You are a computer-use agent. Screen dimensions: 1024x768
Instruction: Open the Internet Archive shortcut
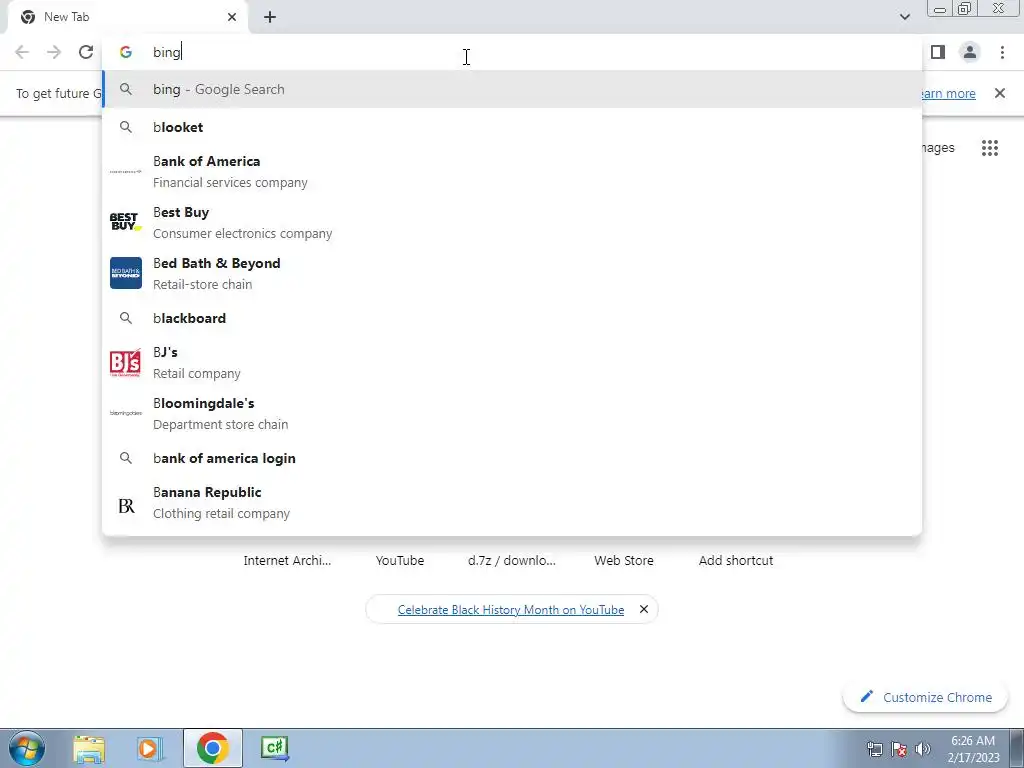287,560
